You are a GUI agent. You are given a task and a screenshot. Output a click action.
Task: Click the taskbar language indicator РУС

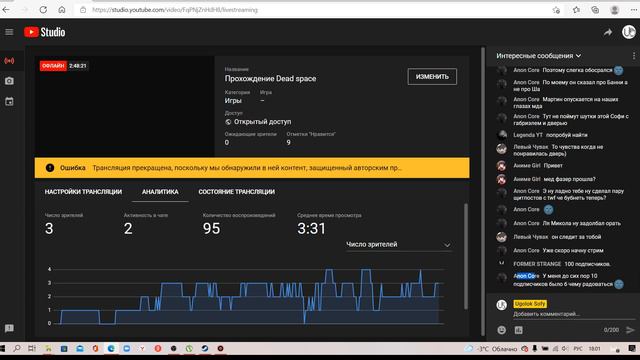(x=578, y=349)
